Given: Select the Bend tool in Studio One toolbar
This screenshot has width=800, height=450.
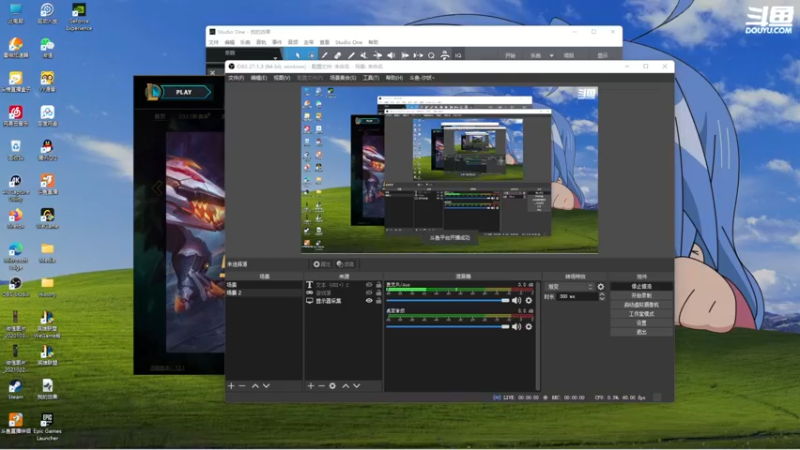Looking at the screenshot, I should 378,55.
